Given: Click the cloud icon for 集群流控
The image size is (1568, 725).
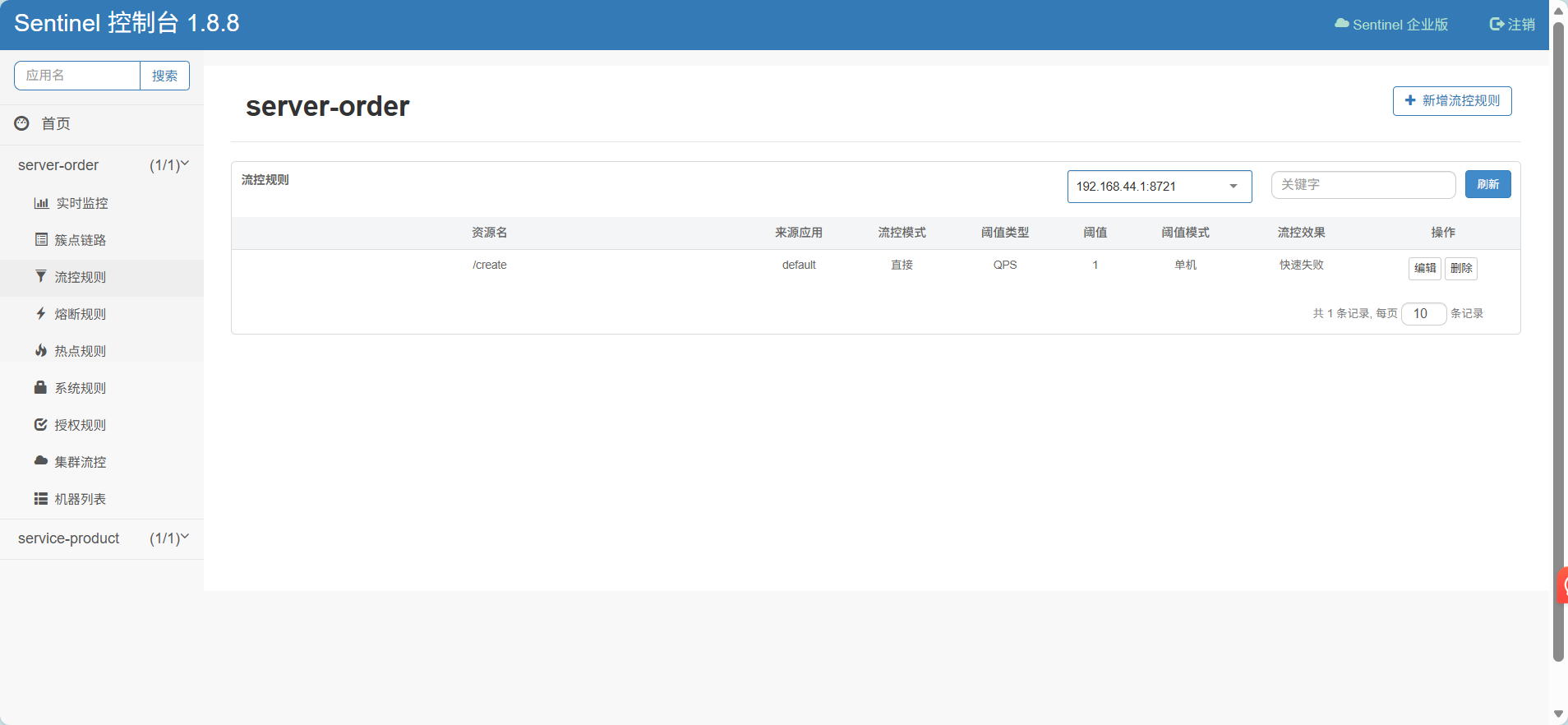Looking at the screenshot, I should click(41, 461).
